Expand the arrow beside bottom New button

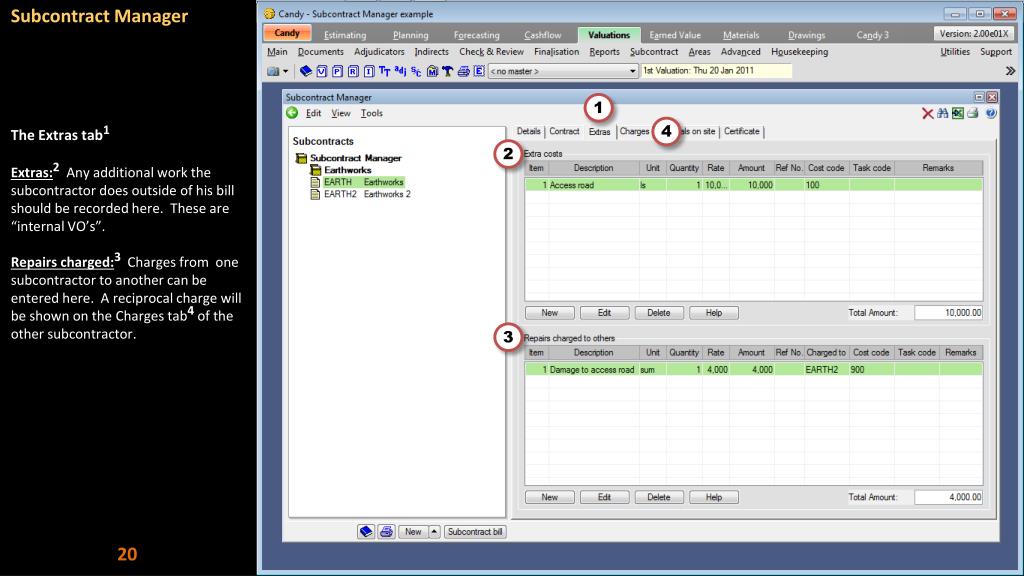pos(434,532)
